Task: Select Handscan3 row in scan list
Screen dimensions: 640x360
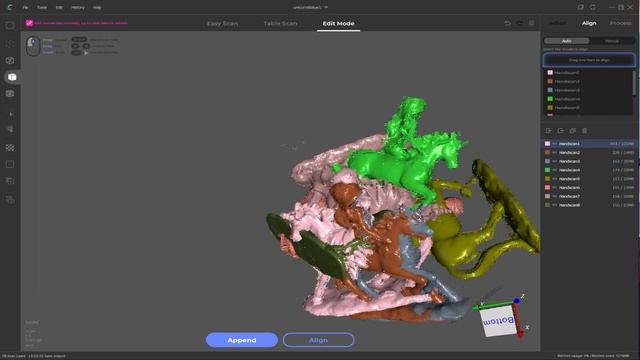Action: point(589,161)
